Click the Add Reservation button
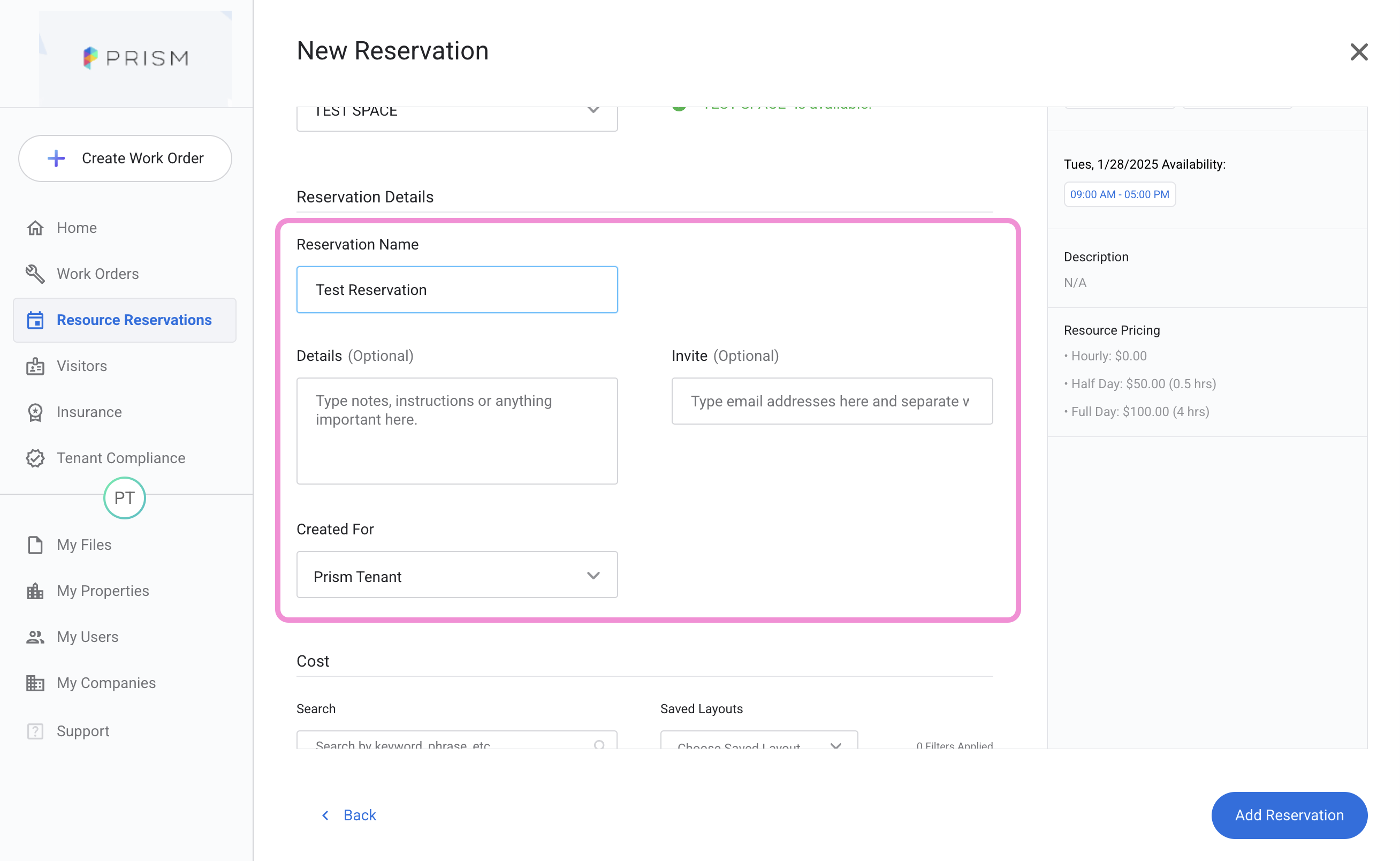 coord(1289,815)
